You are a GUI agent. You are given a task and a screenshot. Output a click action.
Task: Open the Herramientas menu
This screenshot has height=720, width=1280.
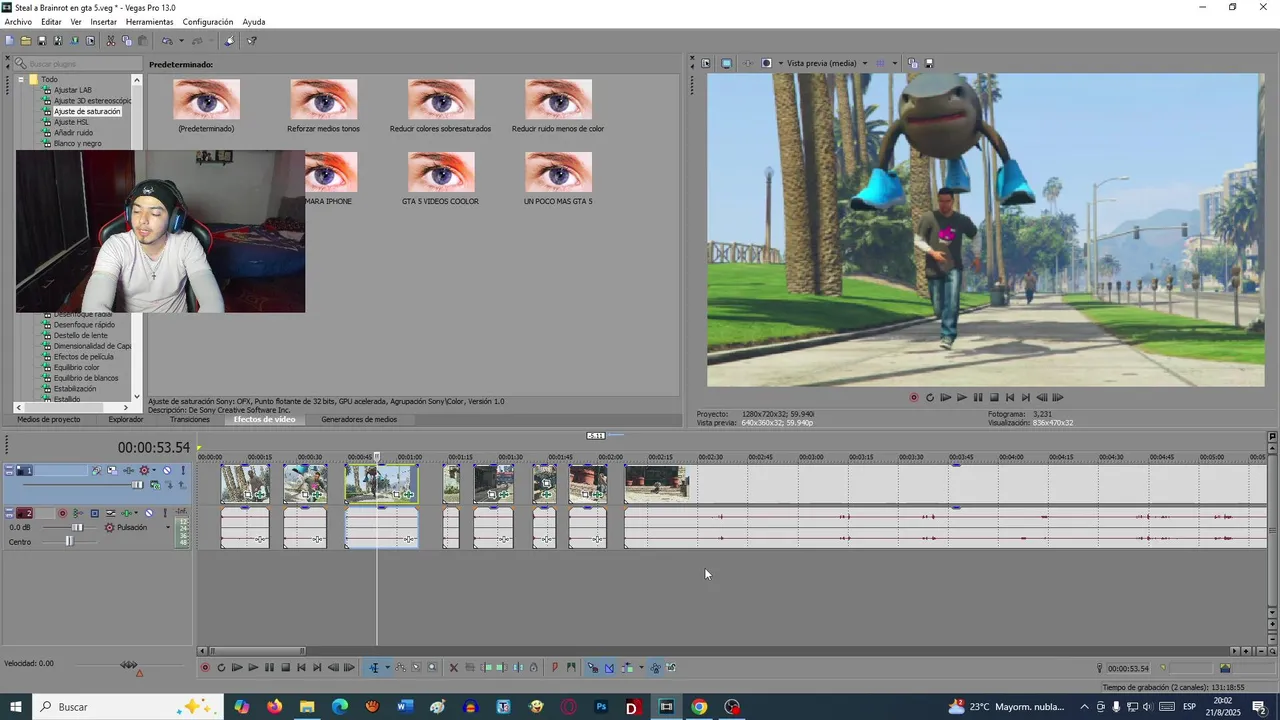[x=149, y=22]
